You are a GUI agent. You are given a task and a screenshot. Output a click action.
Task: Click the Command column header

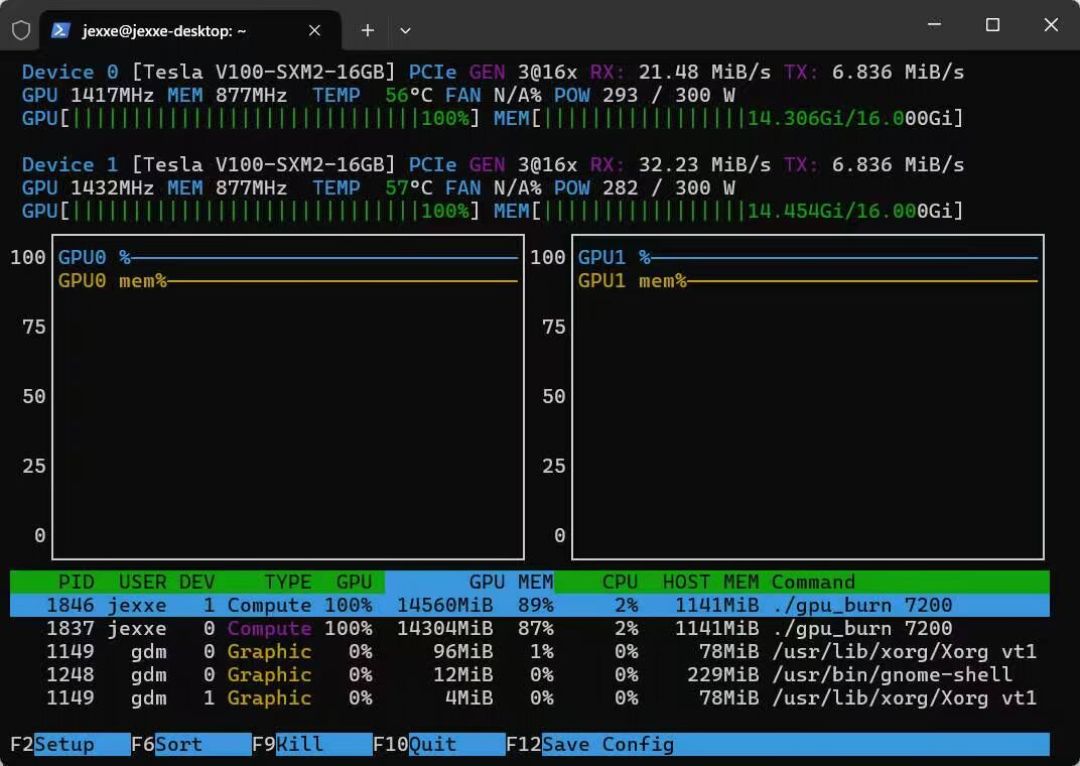(x=813, y=582)
